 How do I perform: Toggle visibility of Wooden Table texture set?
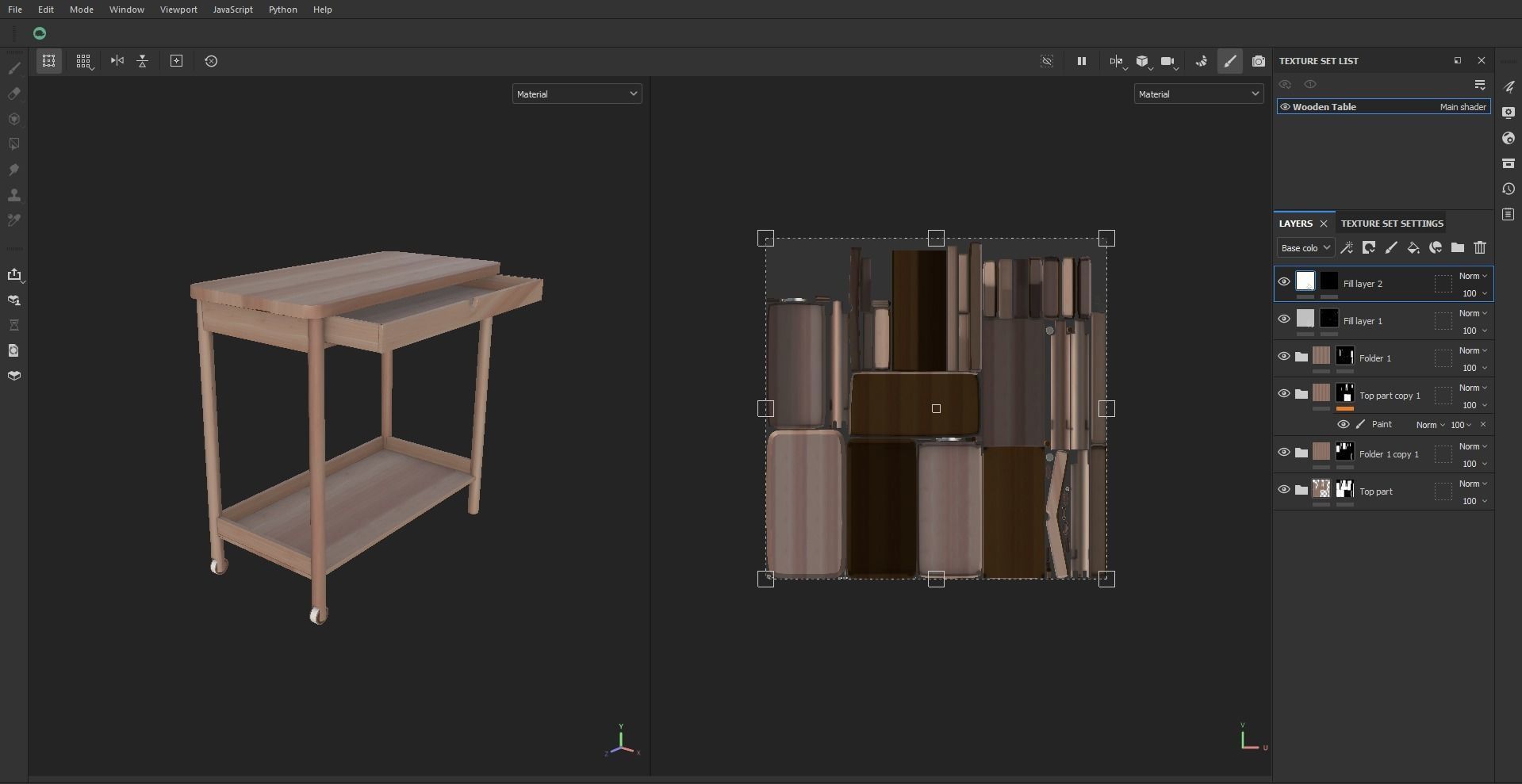pyautogui.click(x=1285, y=107)
